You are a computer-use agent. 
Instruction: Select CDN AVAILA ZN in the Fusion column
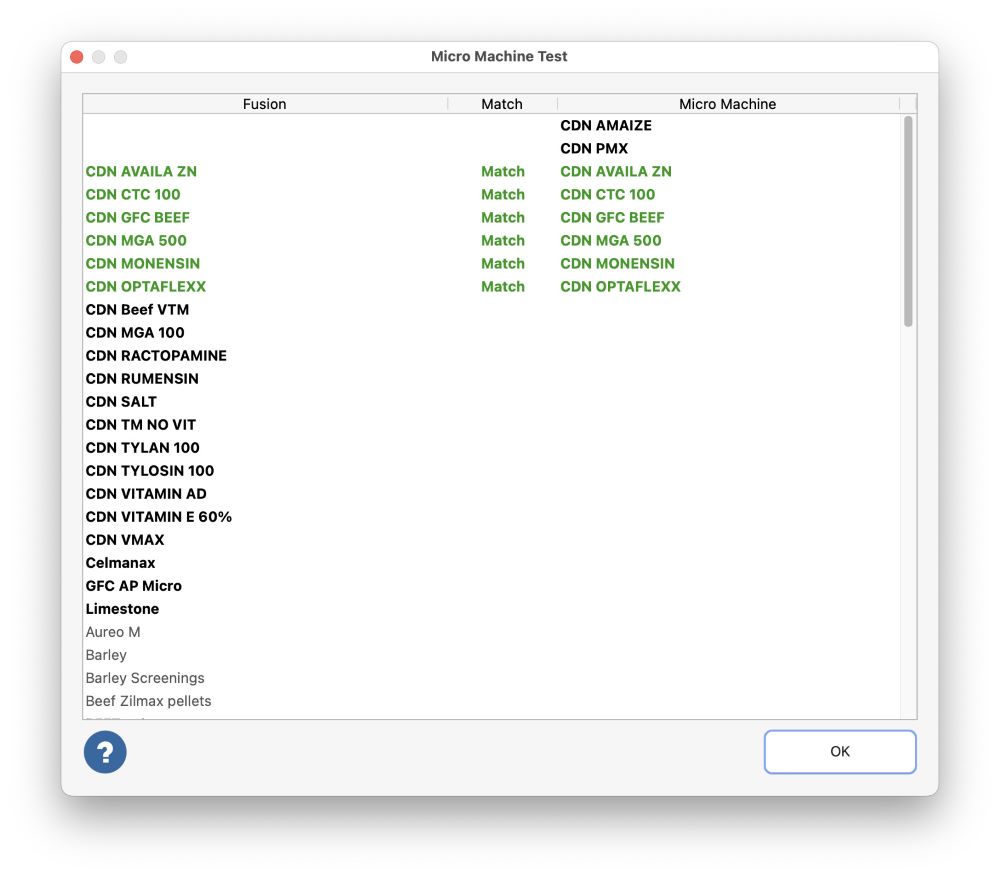point(141,172)
